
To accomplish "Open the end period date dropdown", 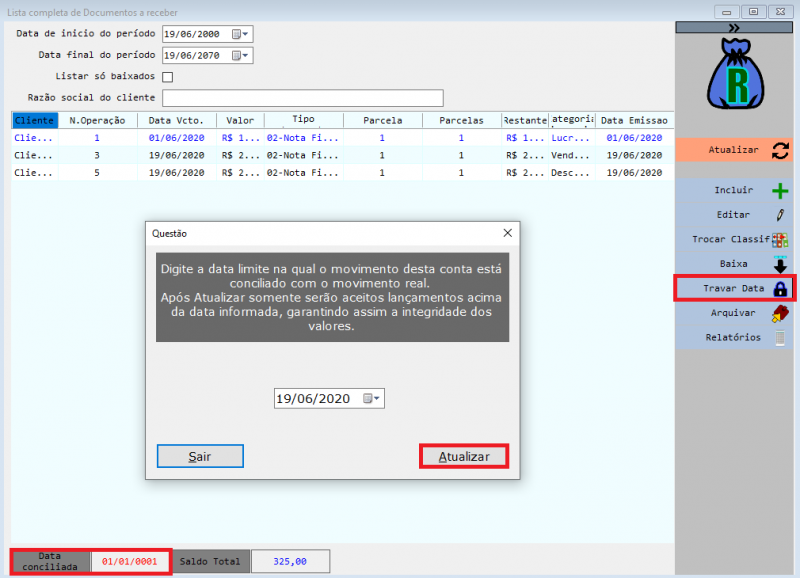I will pos(240,56).
